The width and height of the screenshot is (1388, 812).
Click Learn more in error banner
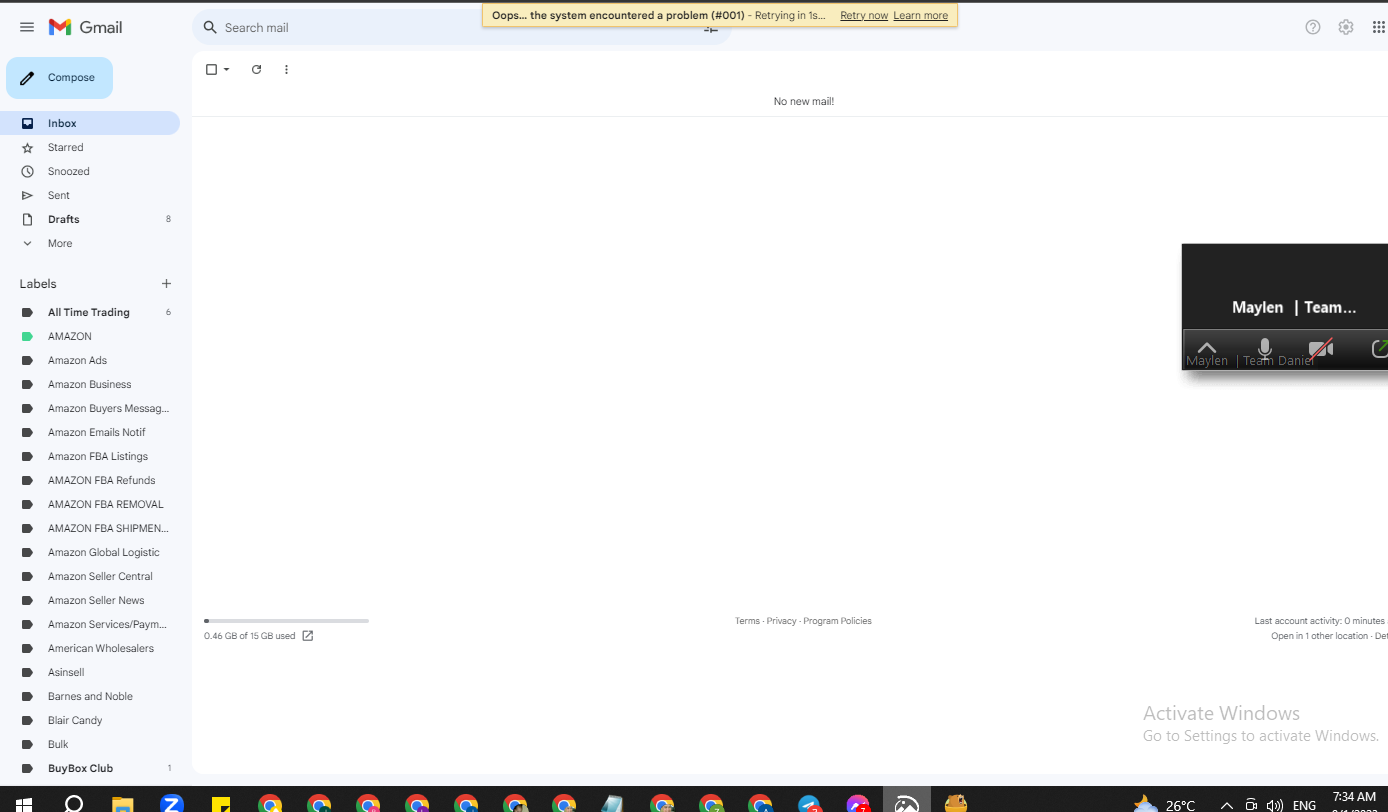(921, 16)
